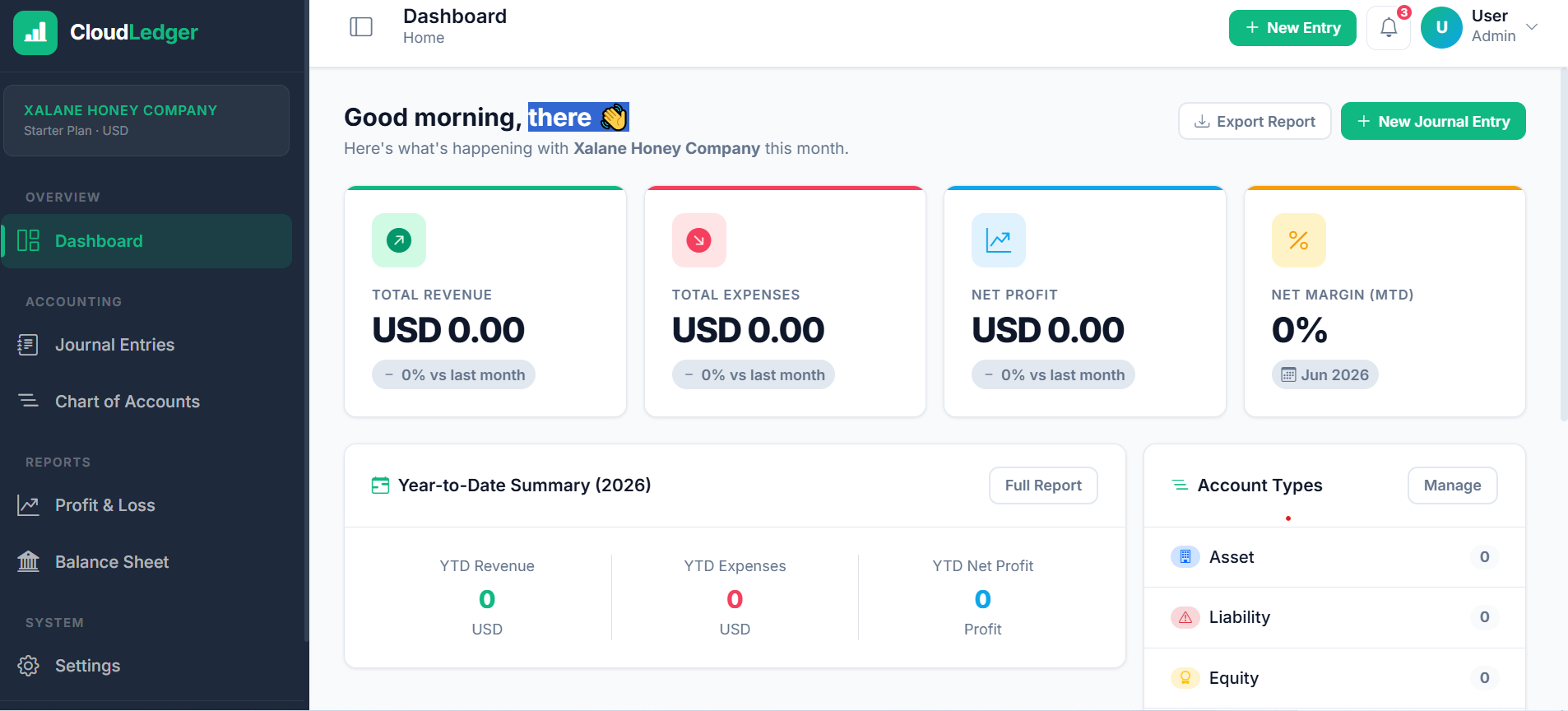
Task: Click the Total Revenue up-arrow icon
Action: pos(399,240)
